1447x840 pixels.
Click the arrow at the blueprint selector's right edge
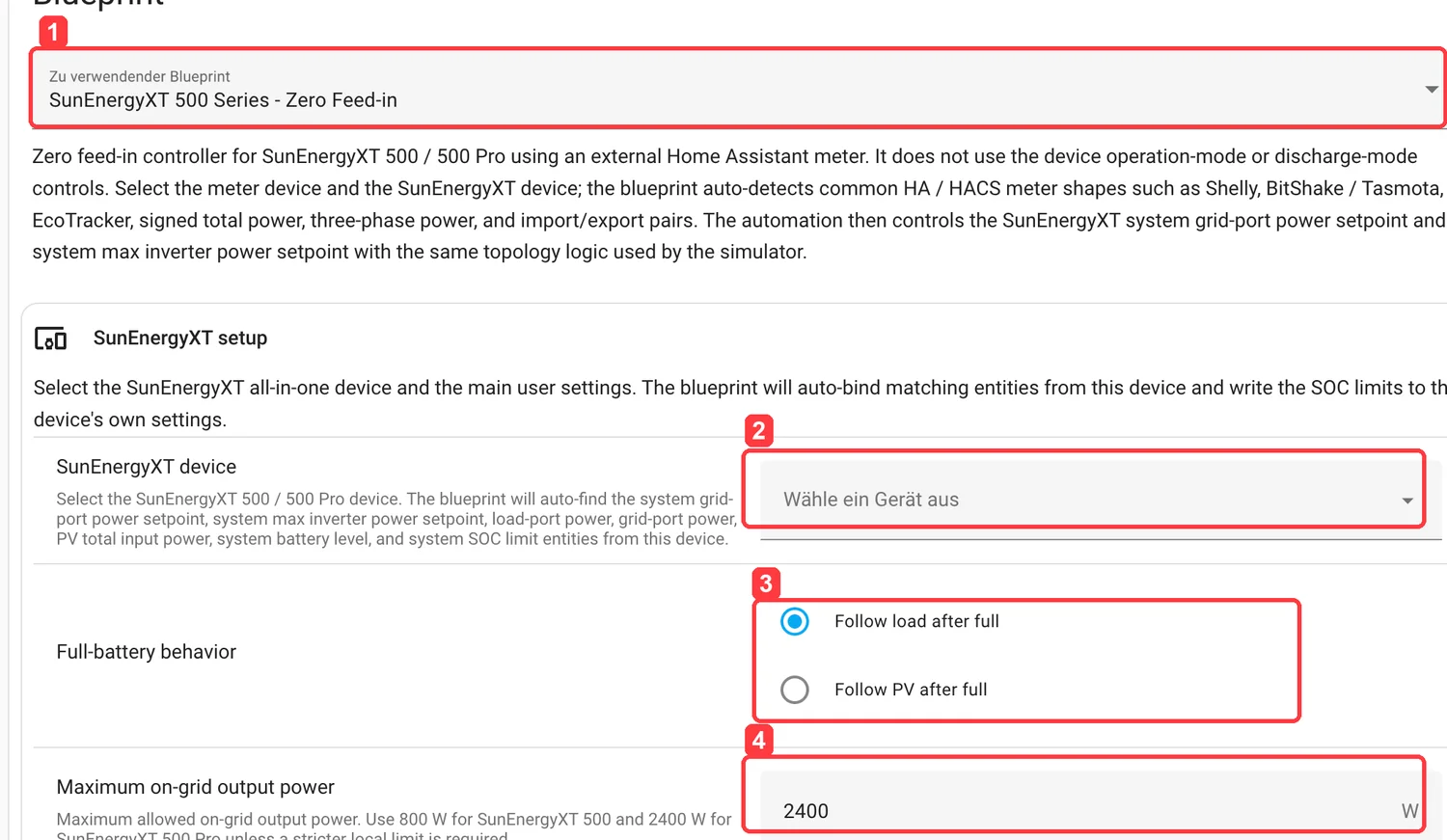pyautogui.click(x=1432, y=89)
